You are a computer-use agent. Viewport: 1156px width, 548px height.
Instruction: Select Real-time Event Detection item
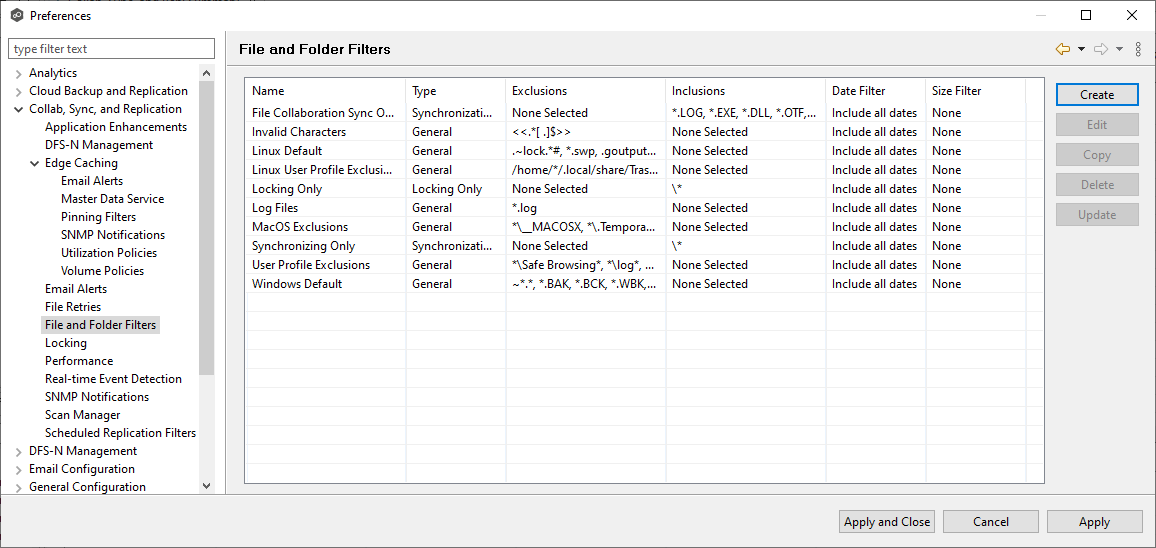coord(114,378)
